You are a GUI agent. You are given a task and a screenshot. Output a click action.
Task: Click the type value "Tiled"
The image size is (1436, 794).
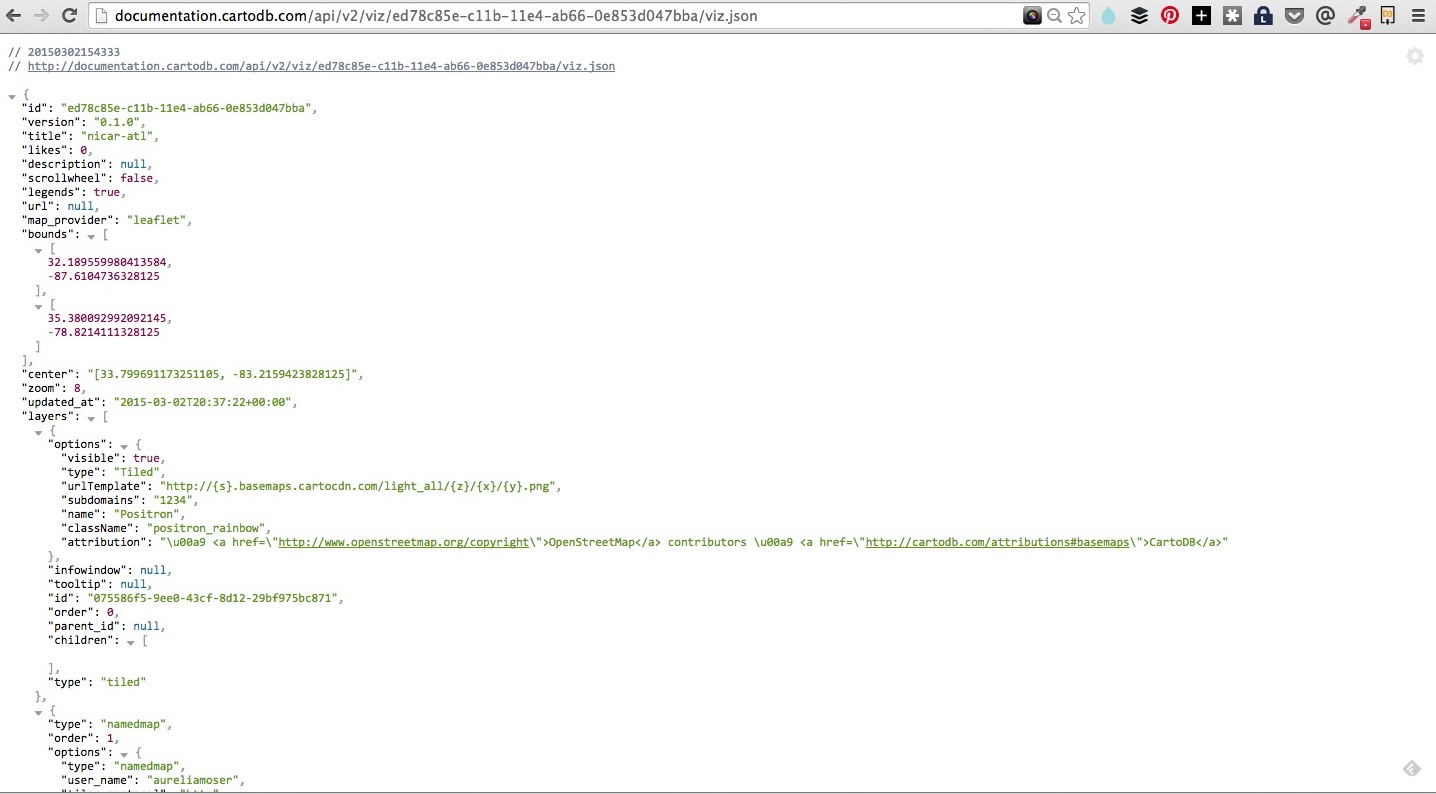139,472
